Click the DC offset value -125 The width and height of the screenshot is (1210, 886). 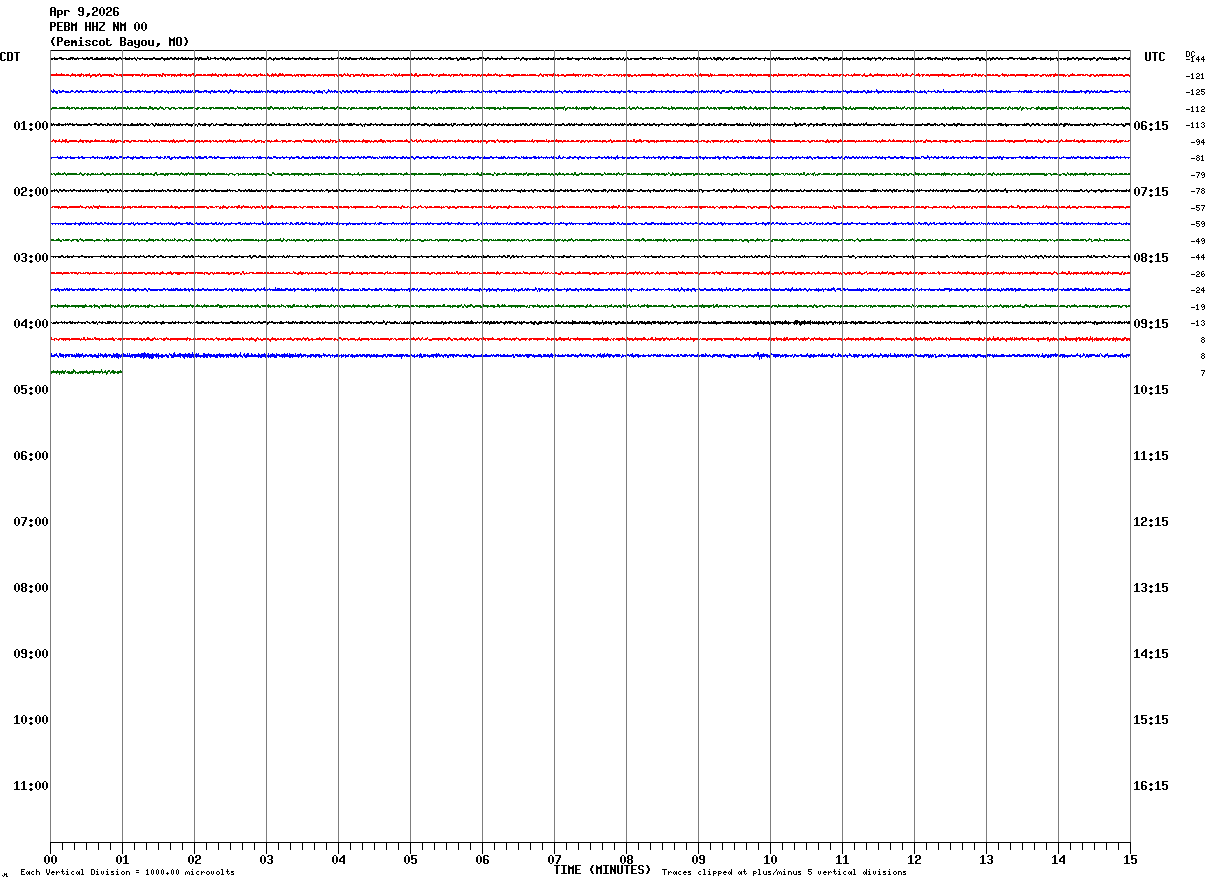[x=1195, y=93]
